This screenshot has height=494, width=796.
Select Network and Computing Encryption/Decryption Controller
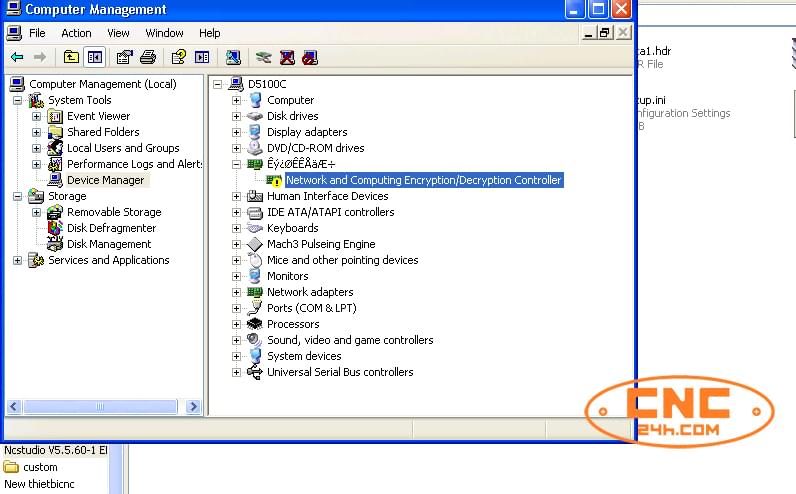(424, 180)
